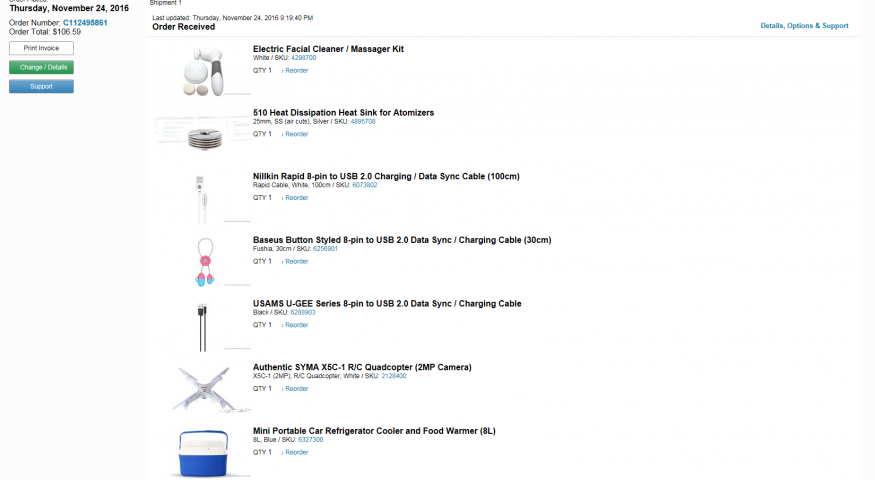This screenshot has width=875, height=480.
Task: Open the USAMS U-GEE Series cable title
Action: click(387, 303)
